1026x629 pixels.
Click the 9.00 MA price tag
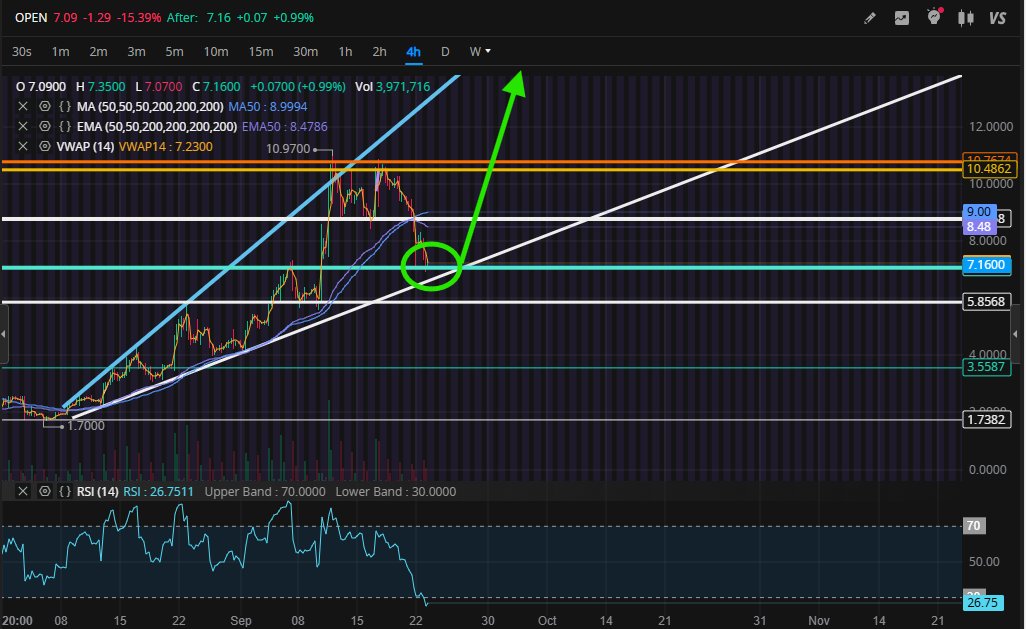(979, 211)
